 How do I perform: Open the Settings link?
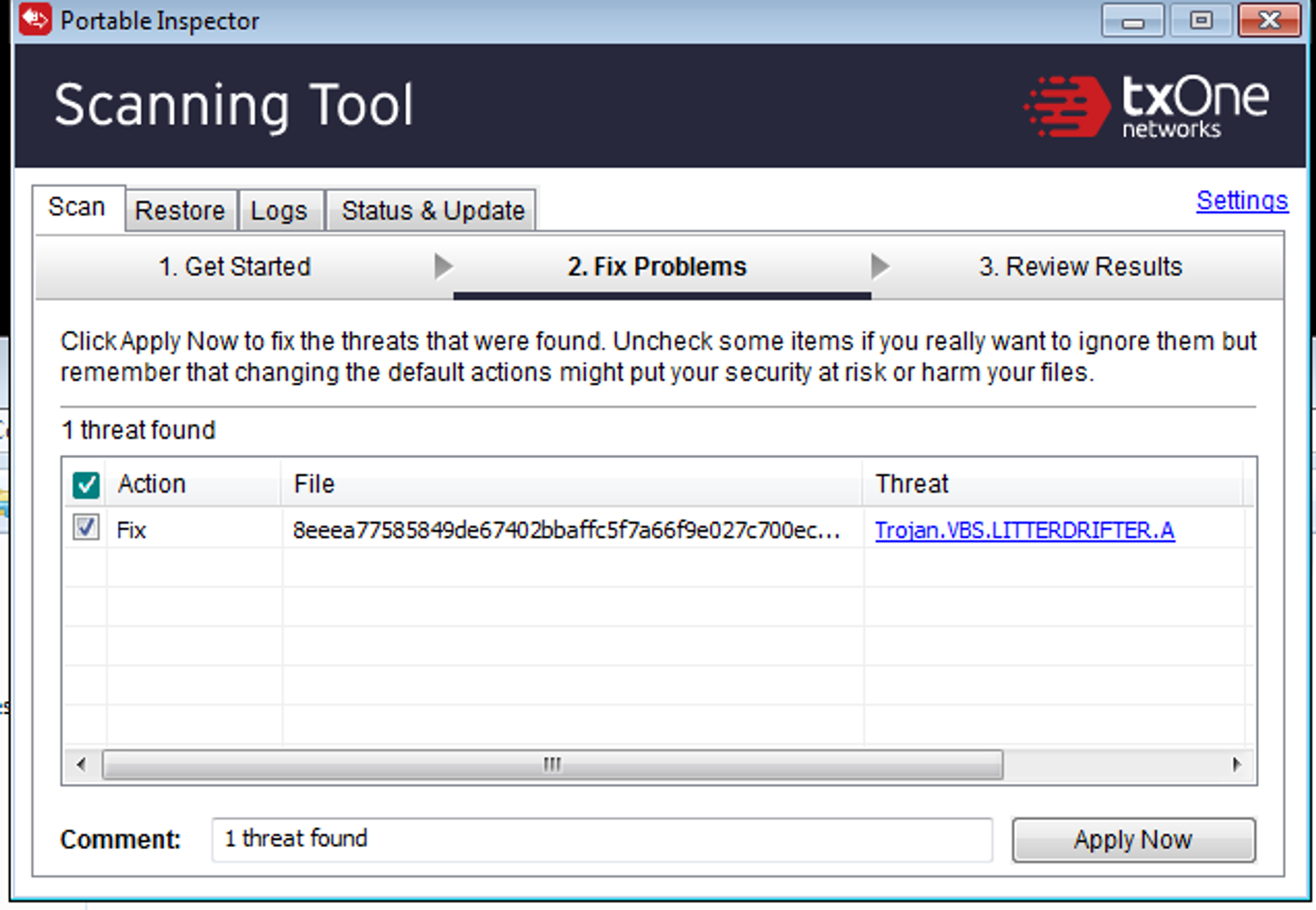click(1241, 200)
